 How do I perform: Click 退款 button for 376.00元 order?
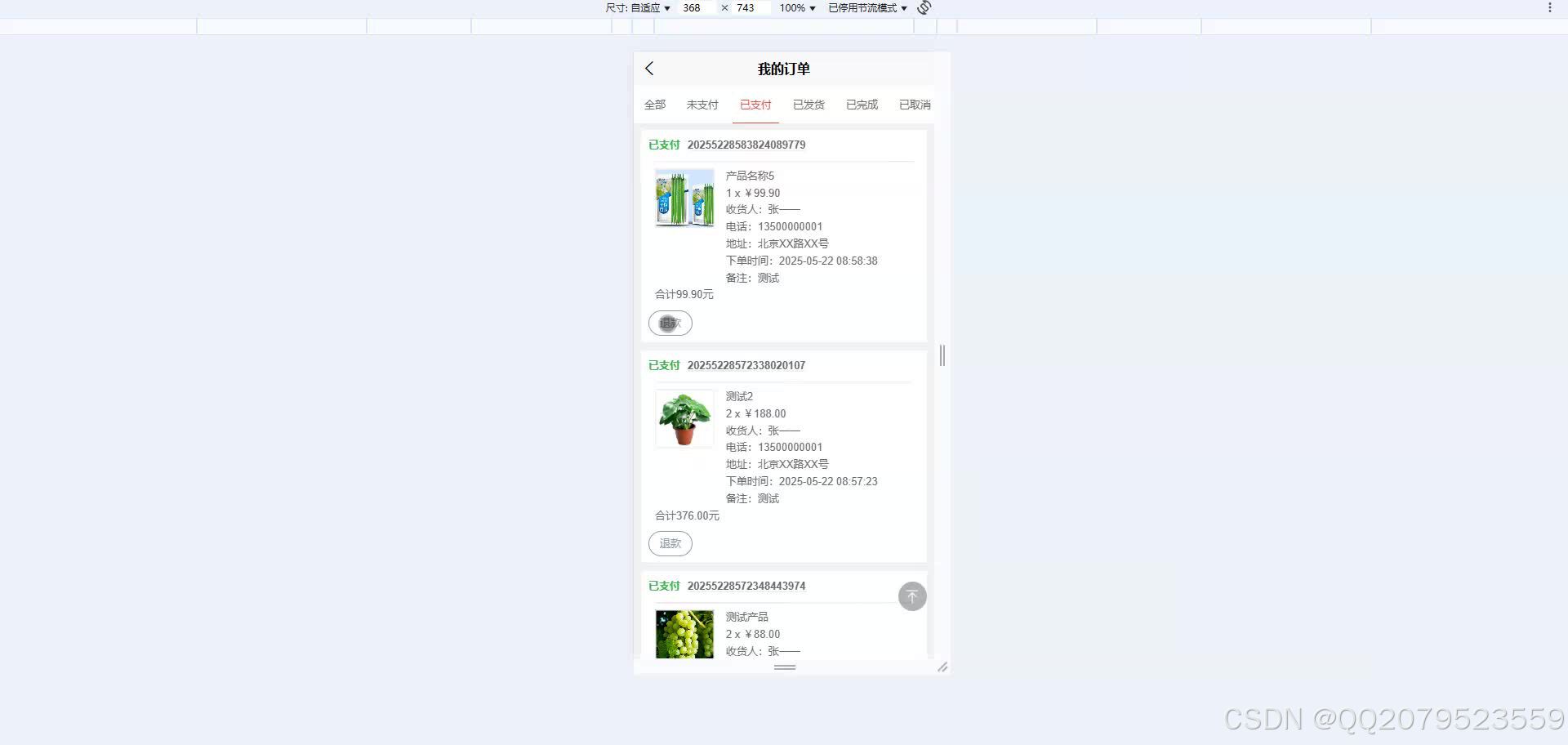pos(670,544)
